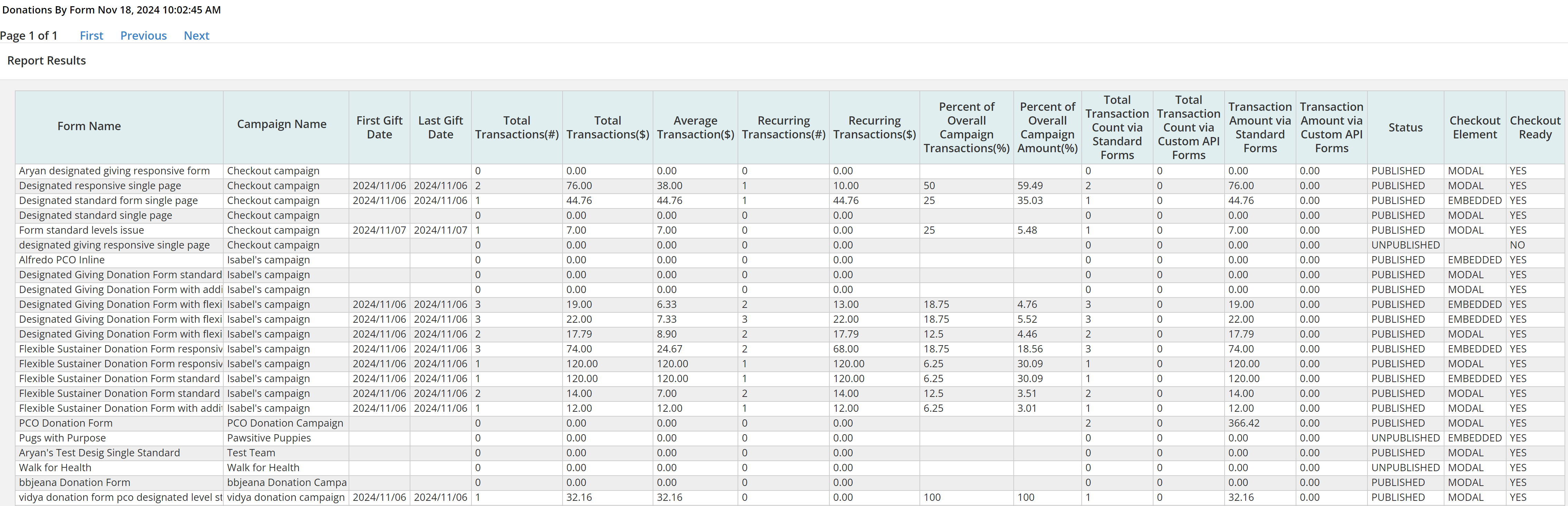The height and width of the screenshot is (506, 1568).
Task: Click the 'Report Results' heading
Action: pyautogui.click(x=46, y=60)
